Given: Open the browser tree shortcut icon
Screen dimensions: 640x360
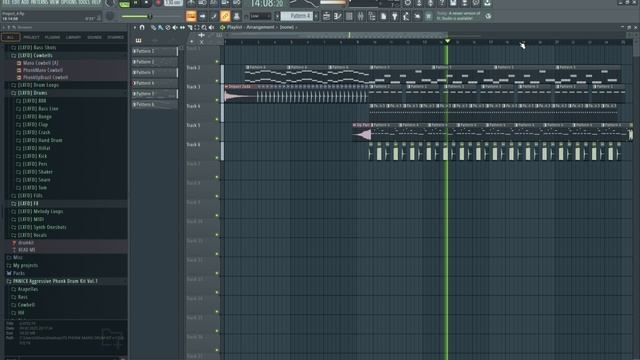Looking at the screenshot, I should click(x=372, y=16).
